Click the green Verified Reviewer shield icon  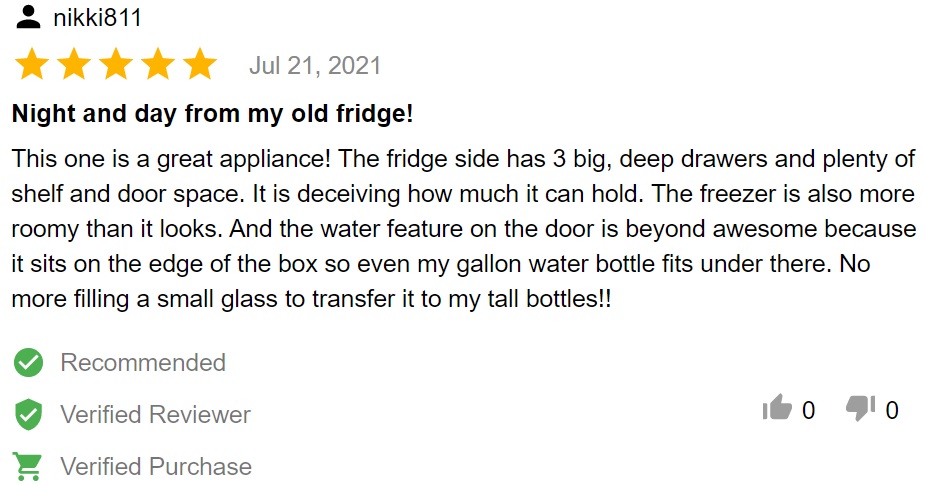click(x=28, y=414)
